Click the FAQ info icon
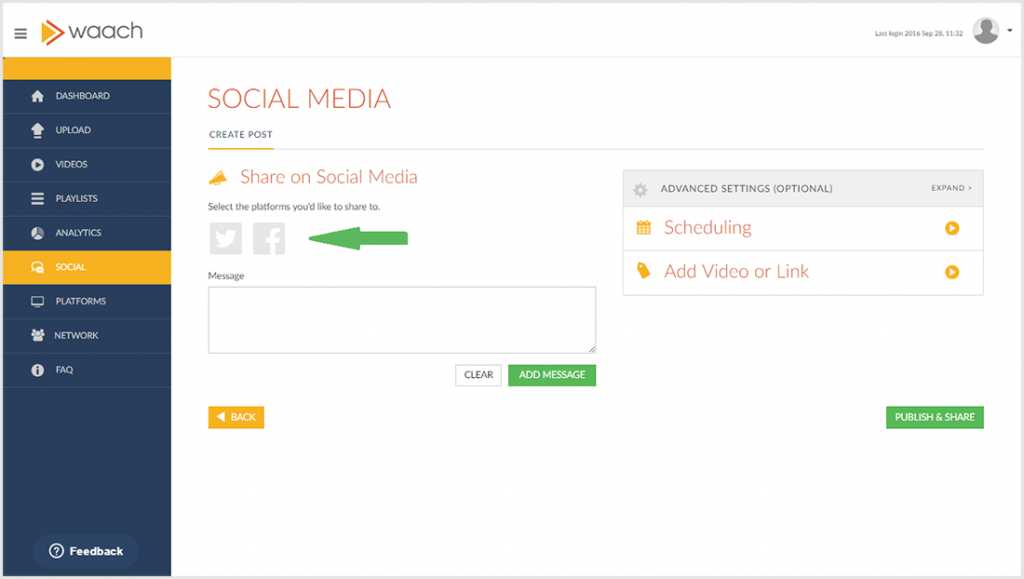The image size is (1024, 579). click(x=37, y=370)
